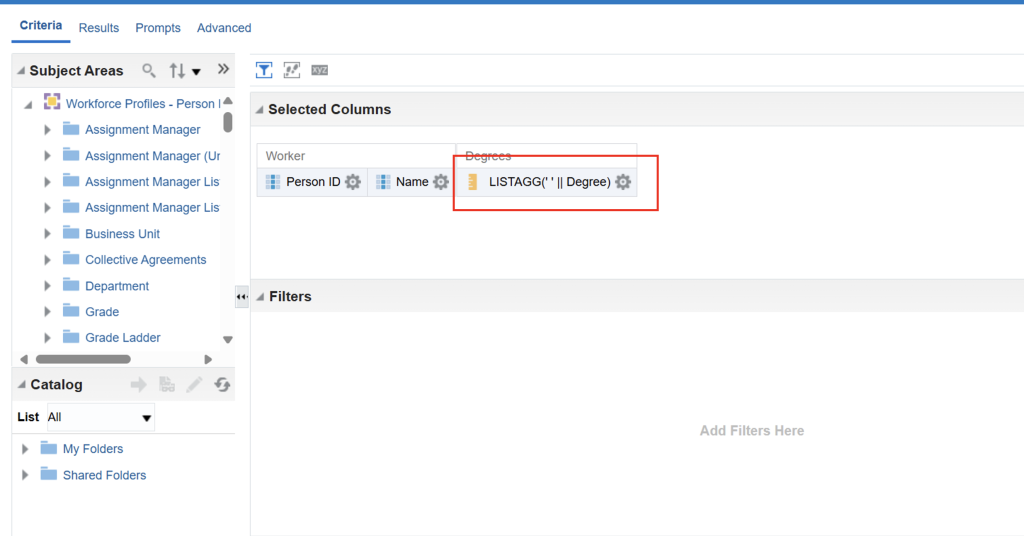
Task: Refresh the Catalog pane
Action: (222, 384)
